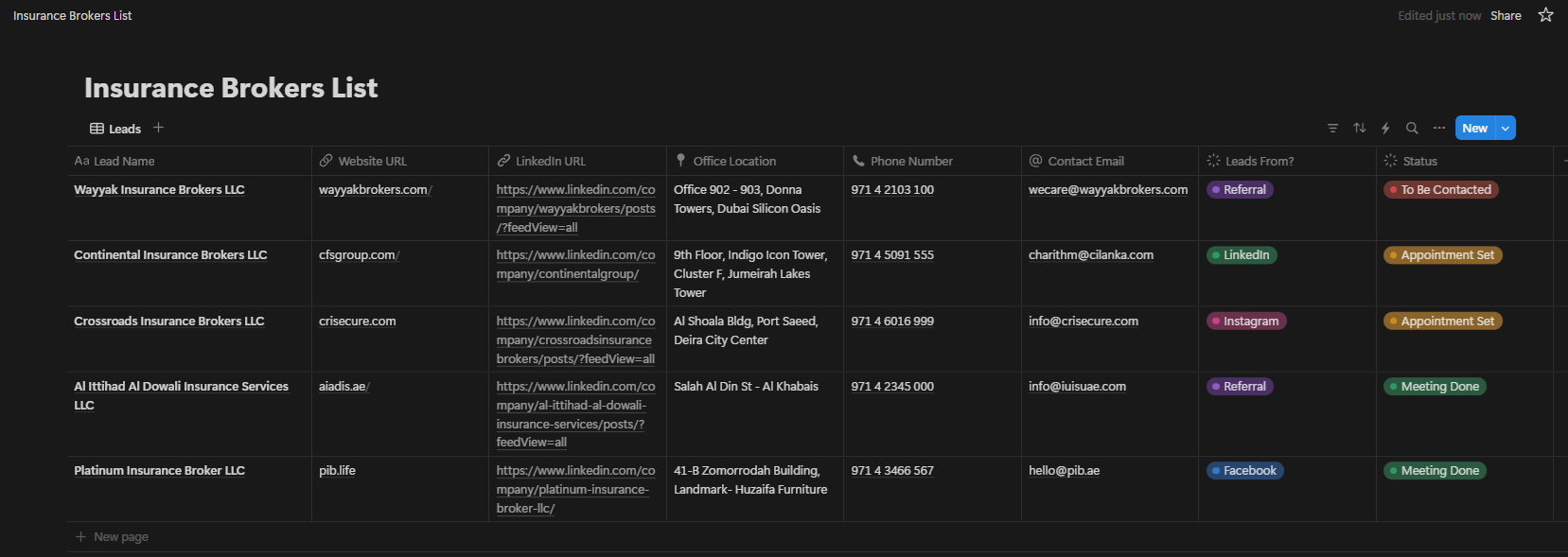Expand the New button dropdown arrow
The height and width of the screenshot is (557, 1568).
click(x=1506, y=128)
